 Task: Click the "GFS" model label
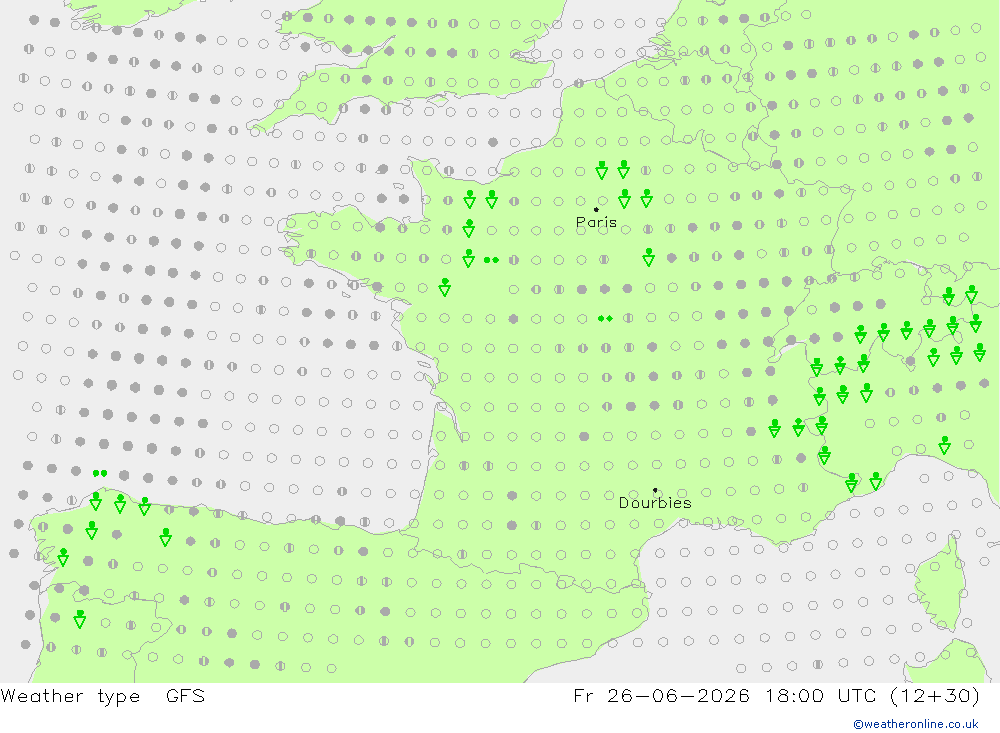(x=185, y=696)
